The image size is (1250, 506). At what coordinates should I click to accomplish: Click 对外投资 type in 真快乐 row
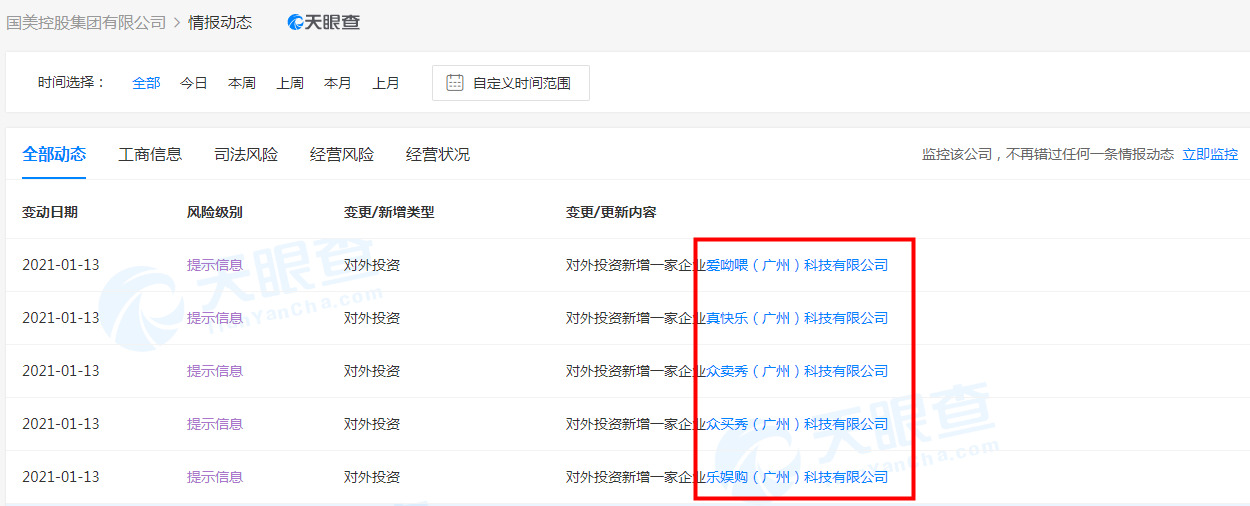pyautogui.click(x=372, y=318)
